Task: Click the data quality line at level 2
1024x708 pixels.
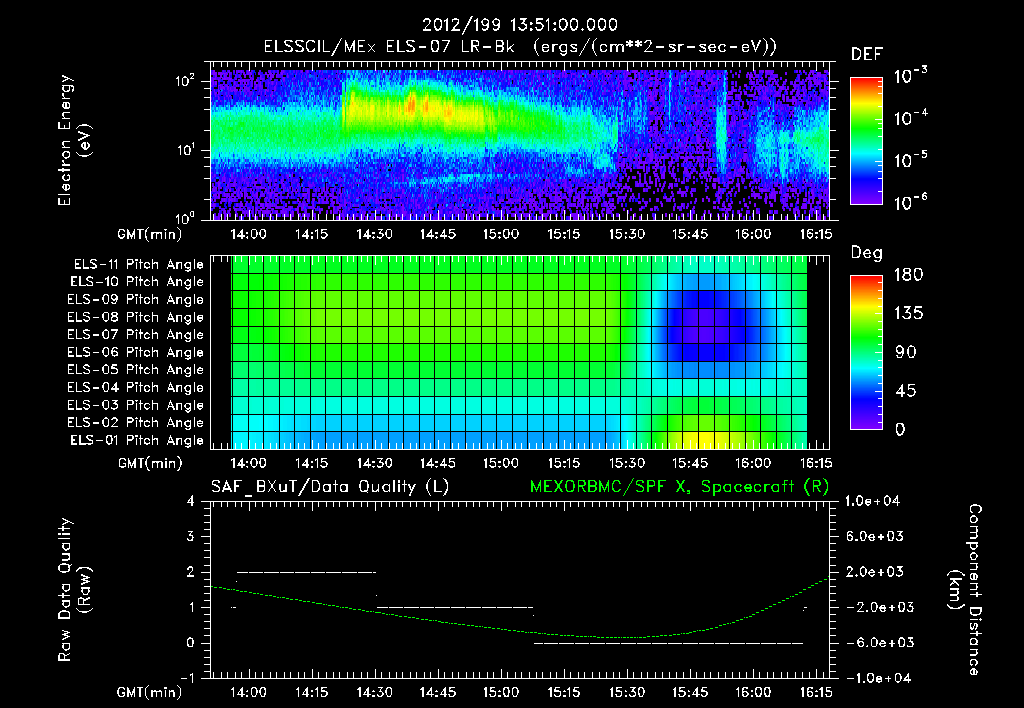Action: [306, 572]
